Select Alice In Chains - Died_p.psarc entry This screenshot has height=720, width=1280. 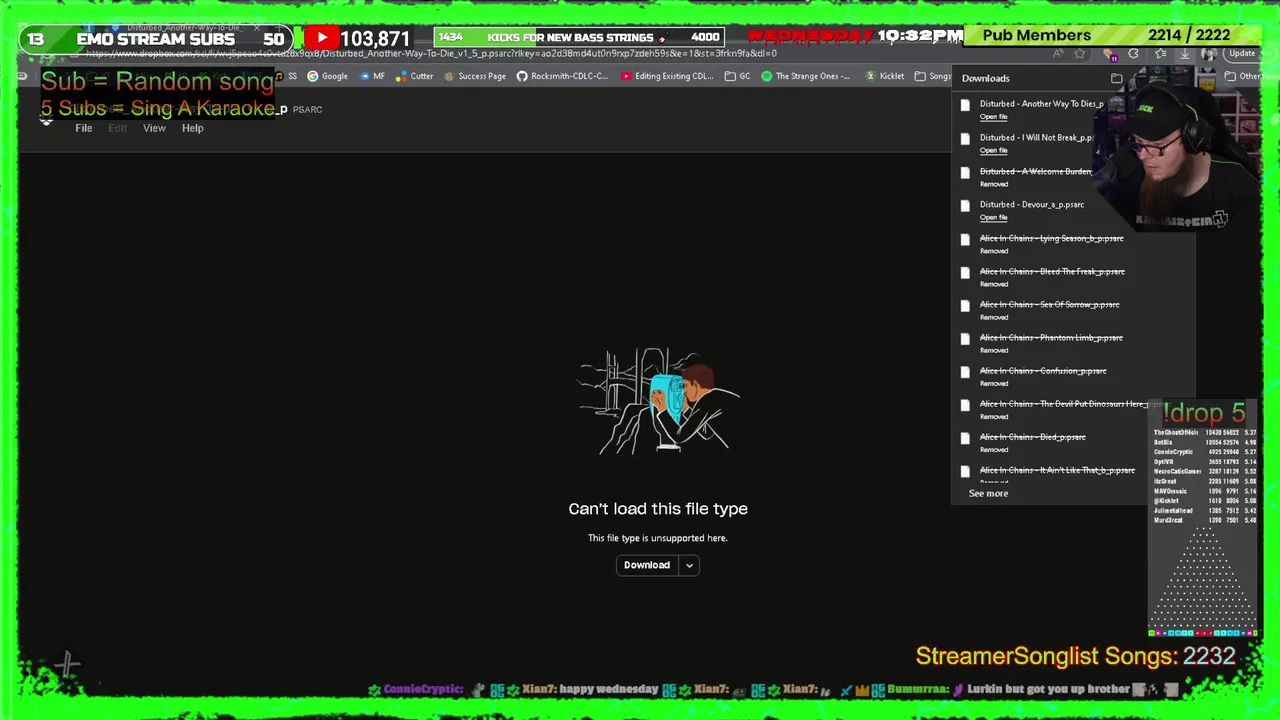[x=1033, y=437]
